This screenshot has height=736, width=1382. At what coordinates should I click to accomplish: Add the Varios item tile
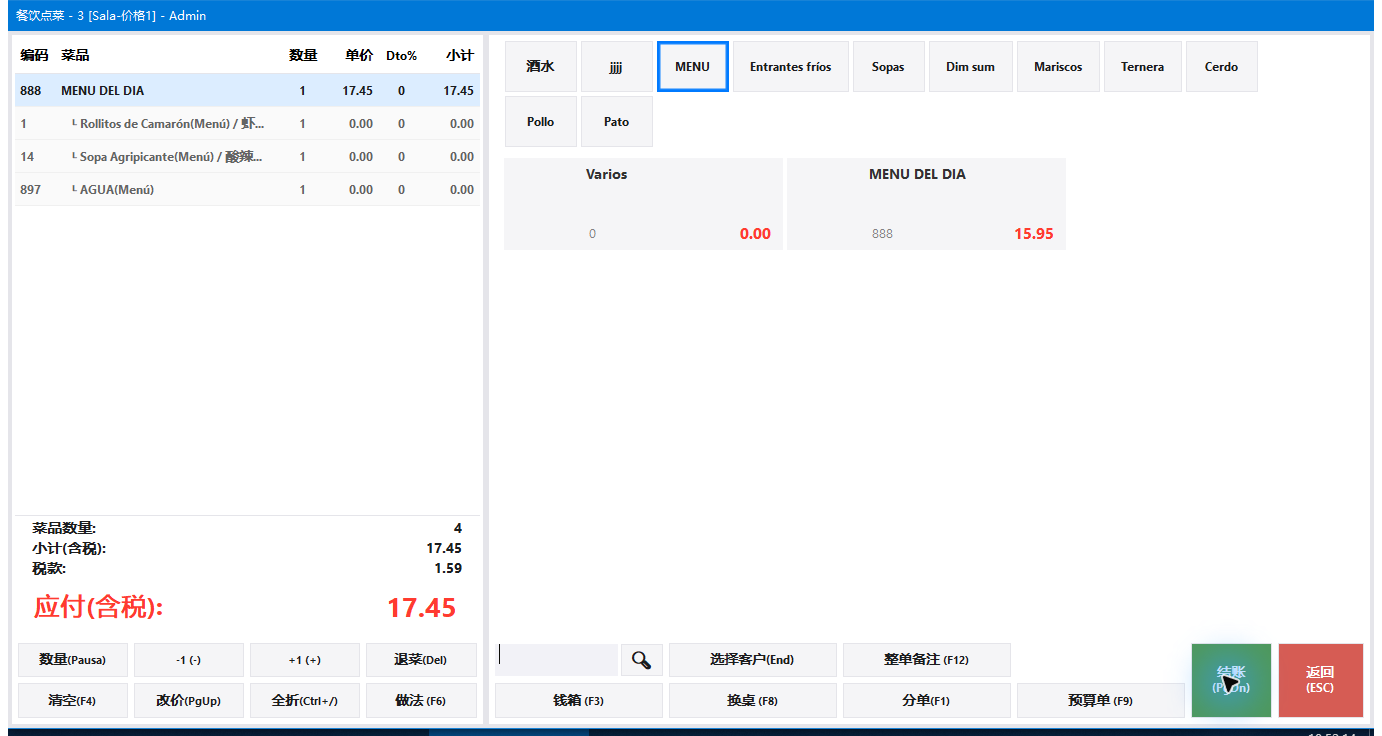(643, 204)
